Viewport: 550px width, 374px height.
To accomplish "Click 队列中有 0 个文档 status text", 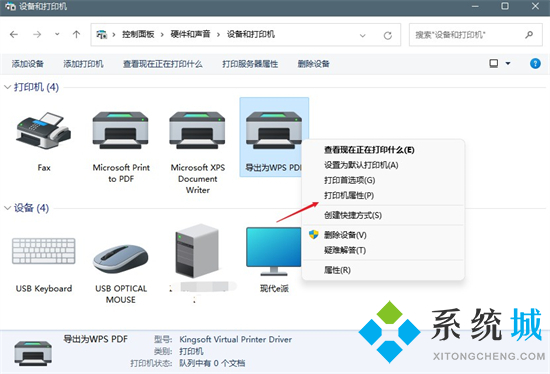I will point(212,363).
